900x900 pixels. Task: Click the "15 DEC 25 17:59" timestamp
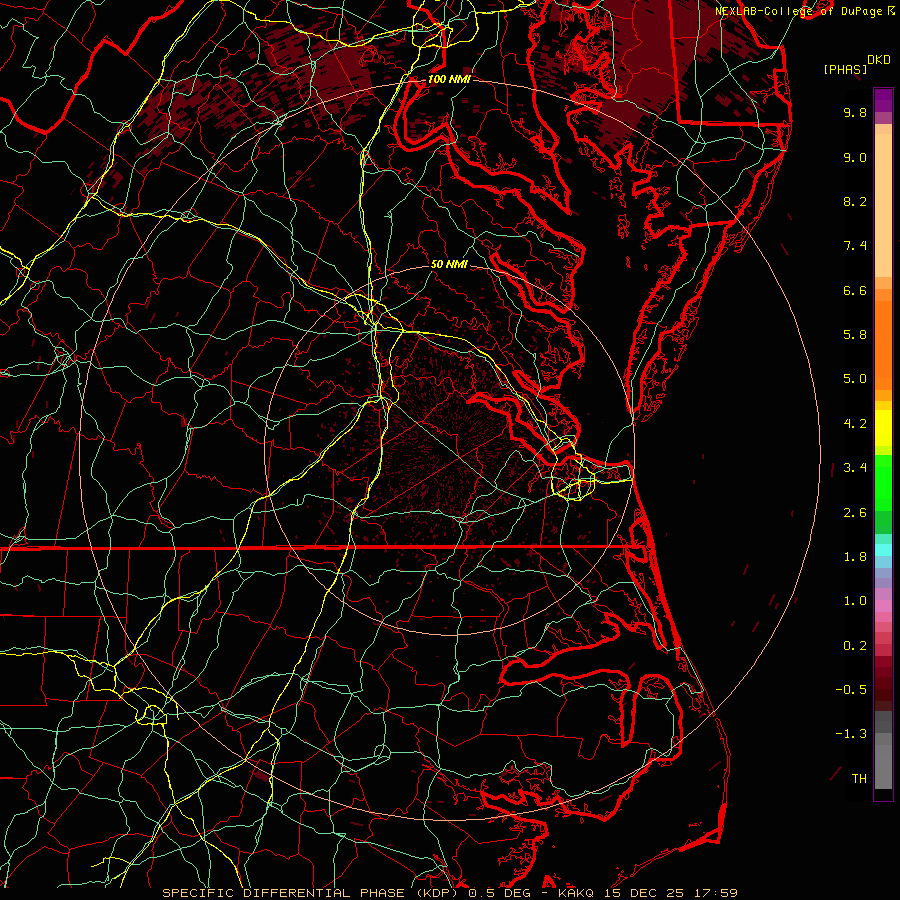(x=670, y=893)
